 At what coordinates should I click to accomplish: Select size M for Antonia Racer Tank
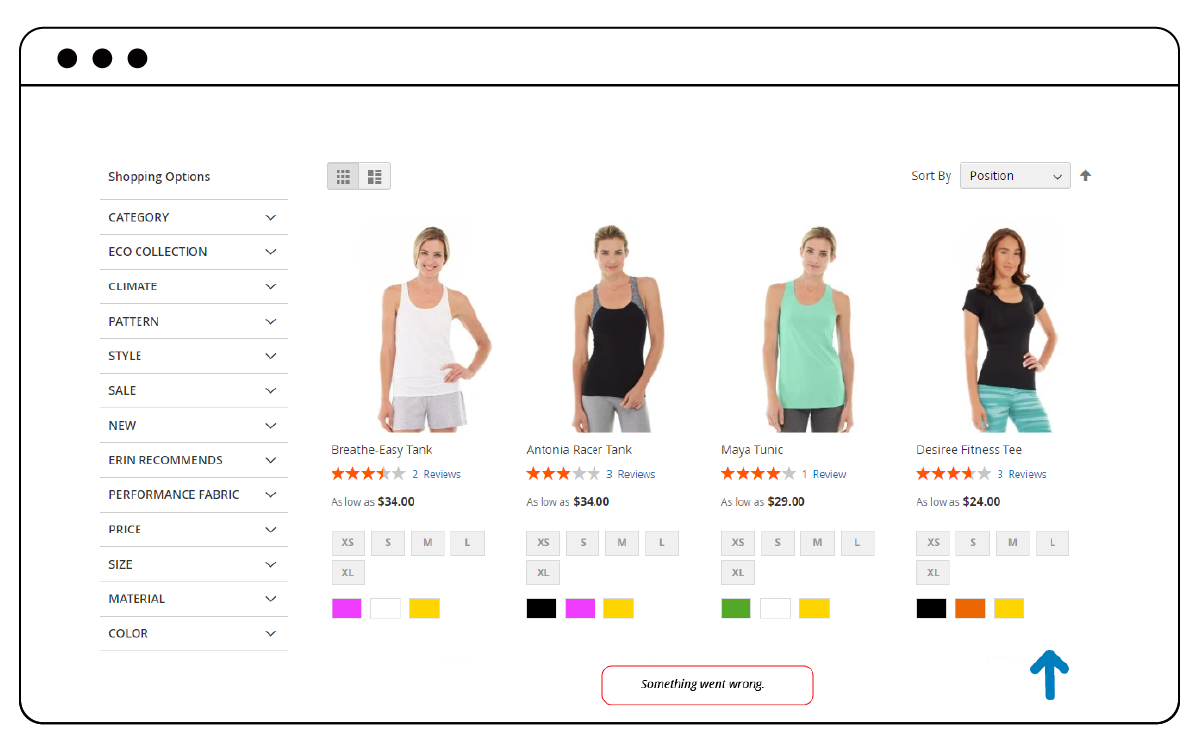coord(622,543)
